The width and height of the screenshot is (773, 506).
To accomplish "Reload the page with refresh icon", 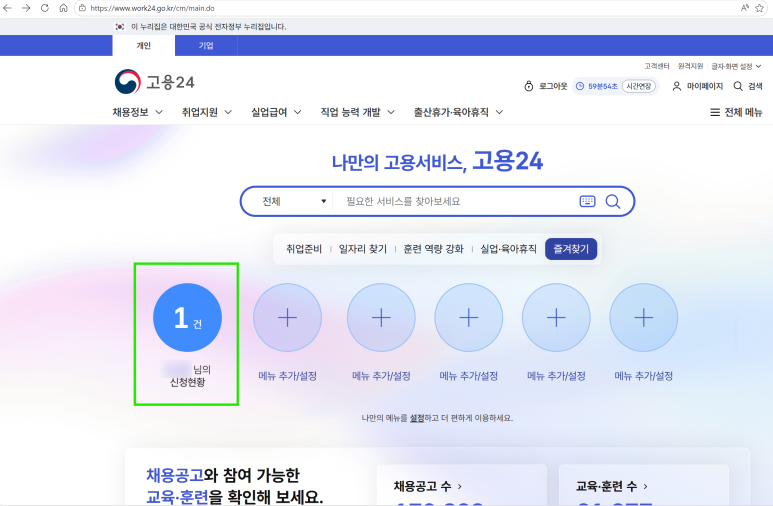I will tap(45, 8).
